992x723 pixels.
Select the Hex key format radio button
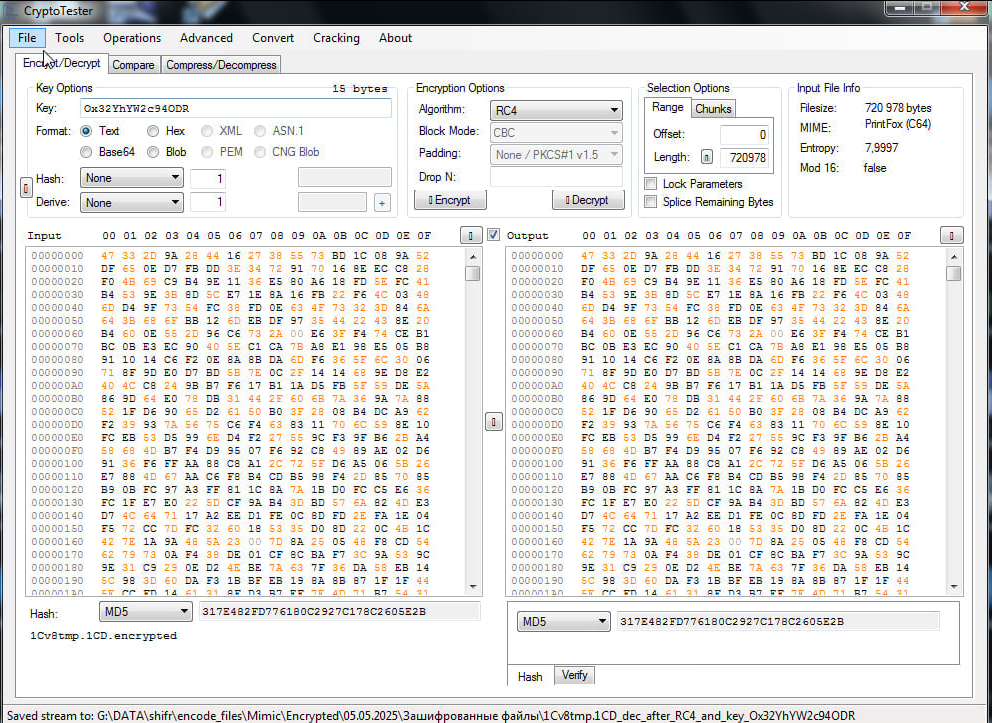[x=152, y=131]
